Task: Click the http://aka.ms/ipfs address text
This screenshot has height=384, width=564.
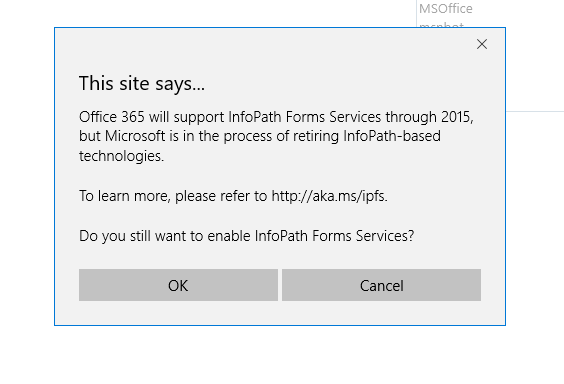Action: coord(329,196)
